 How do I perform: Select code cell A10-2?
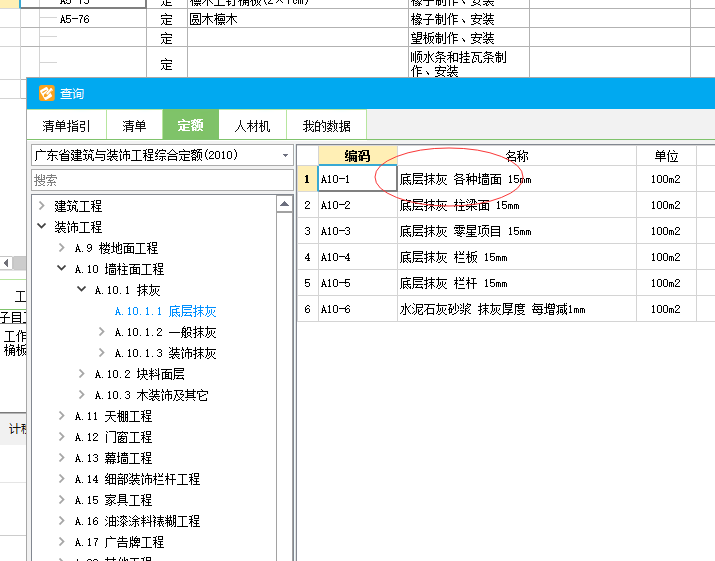coord(358,205)
